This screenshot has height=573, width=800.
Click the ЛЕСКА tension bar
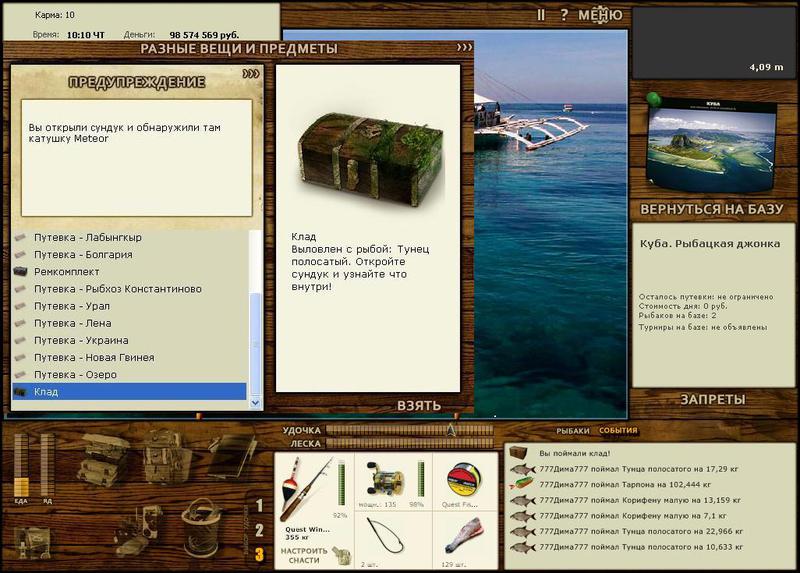tap(410, 443)
